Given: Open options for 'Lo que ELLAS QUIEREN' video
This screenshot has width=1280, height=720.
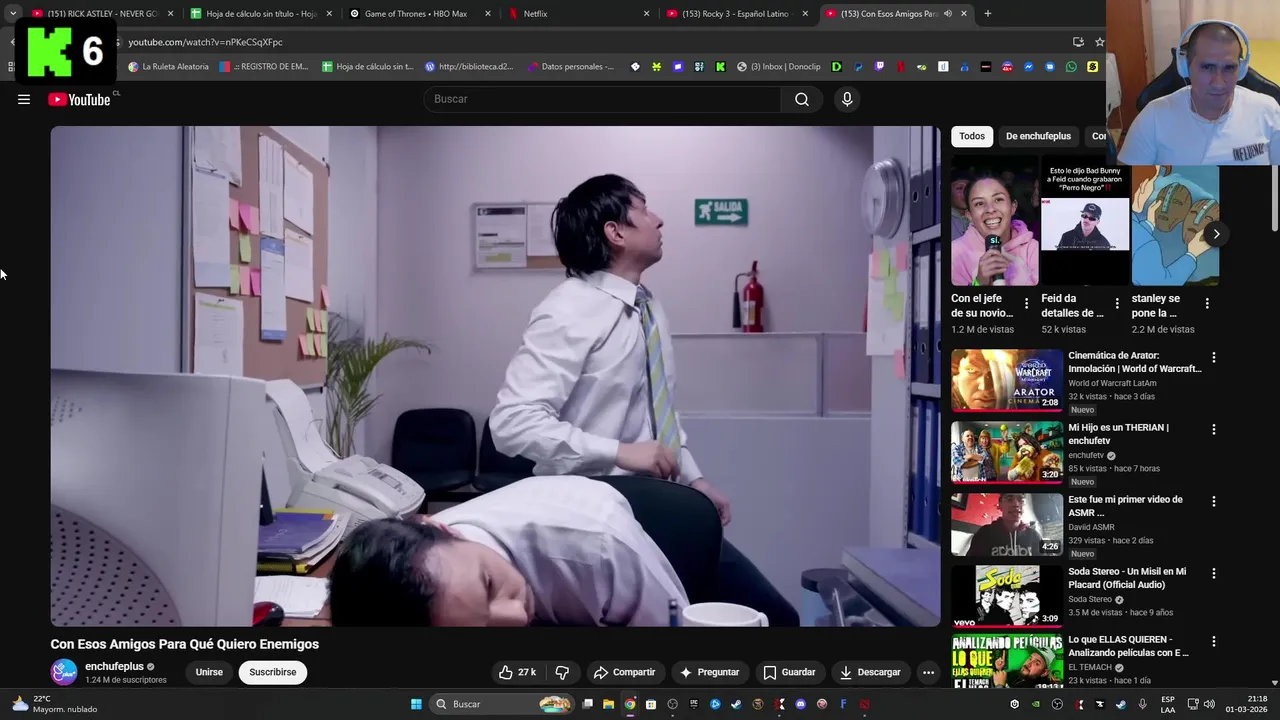Looking at the screenshot, I should click(x=1214, y=641).
